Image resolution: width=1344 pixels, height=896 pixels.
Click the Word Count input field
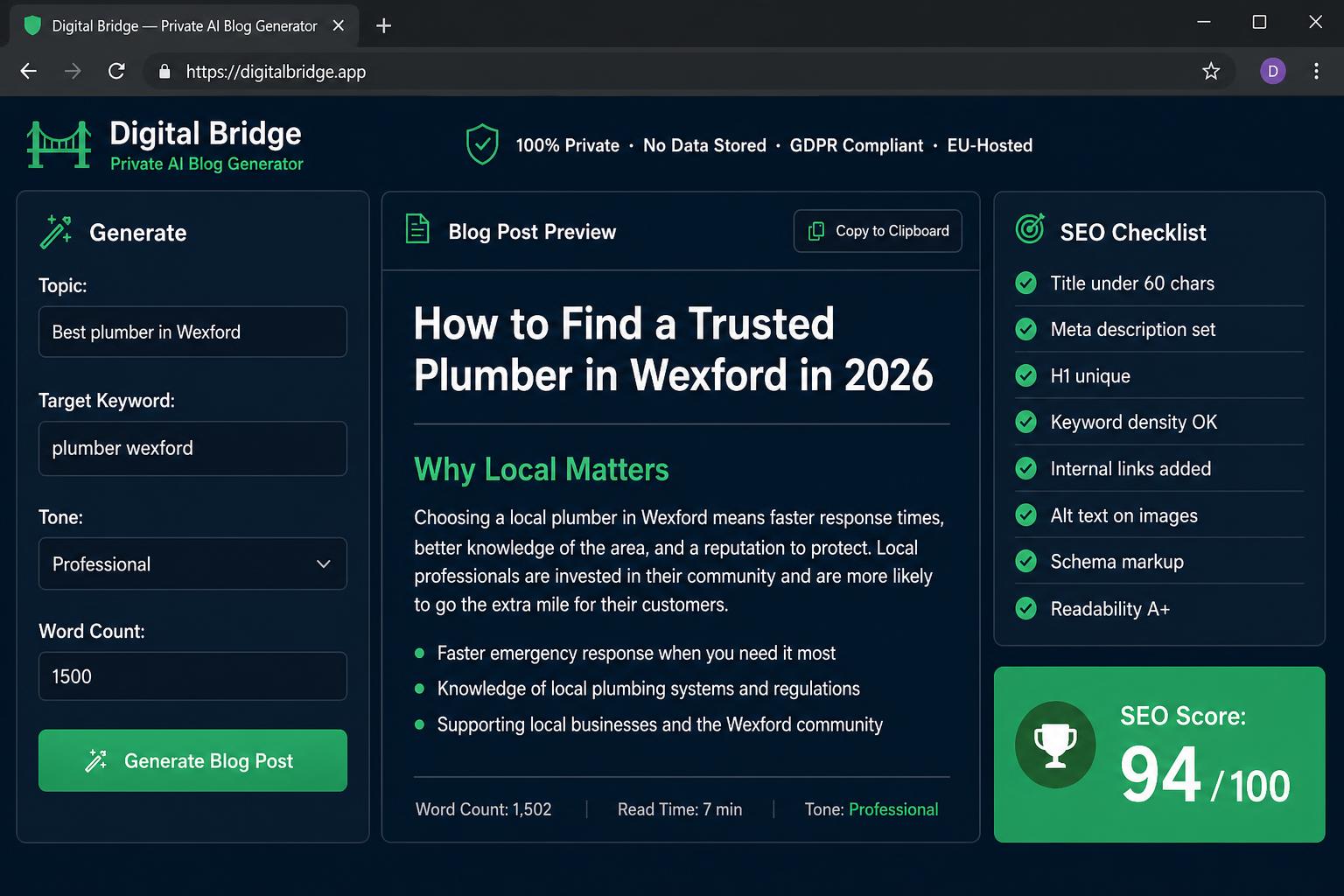[192, 676]
